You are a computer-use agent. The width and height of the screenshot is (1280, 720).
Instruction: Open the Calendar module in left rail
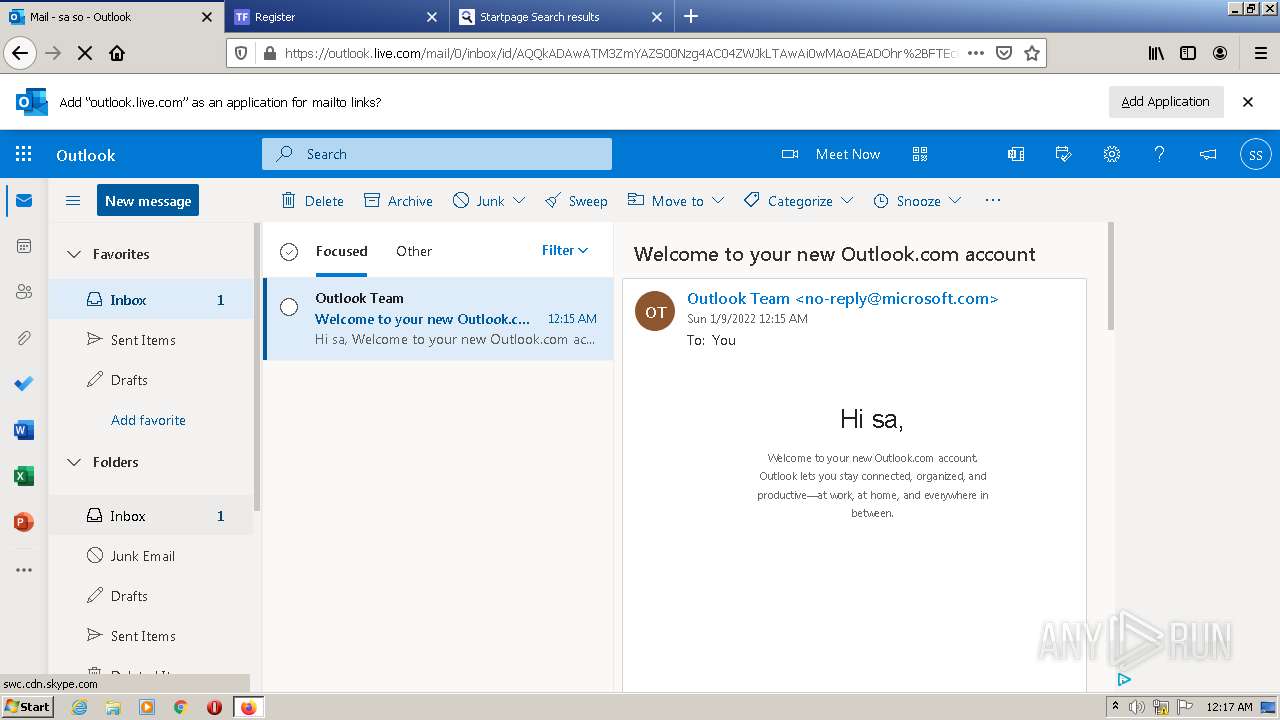click(24, 246)
